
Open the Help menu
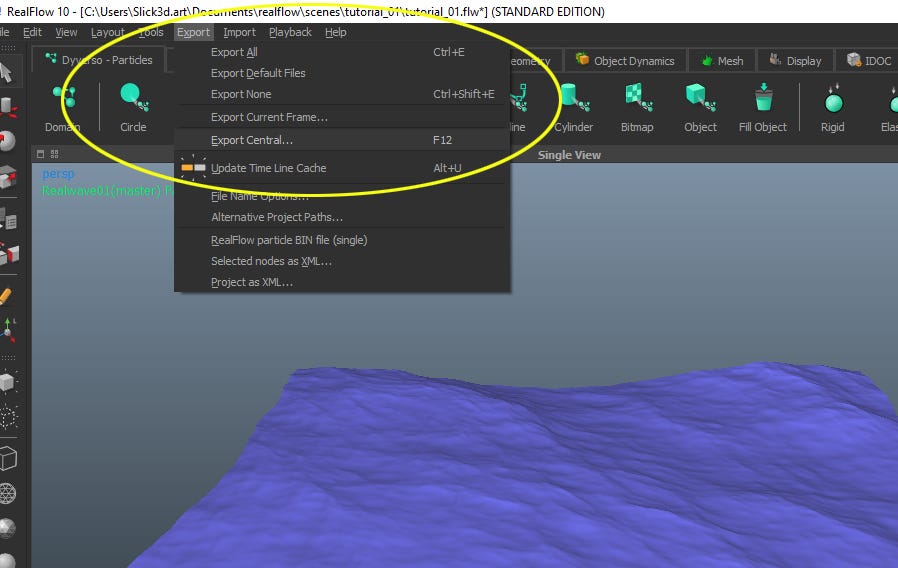pos(336,32)
